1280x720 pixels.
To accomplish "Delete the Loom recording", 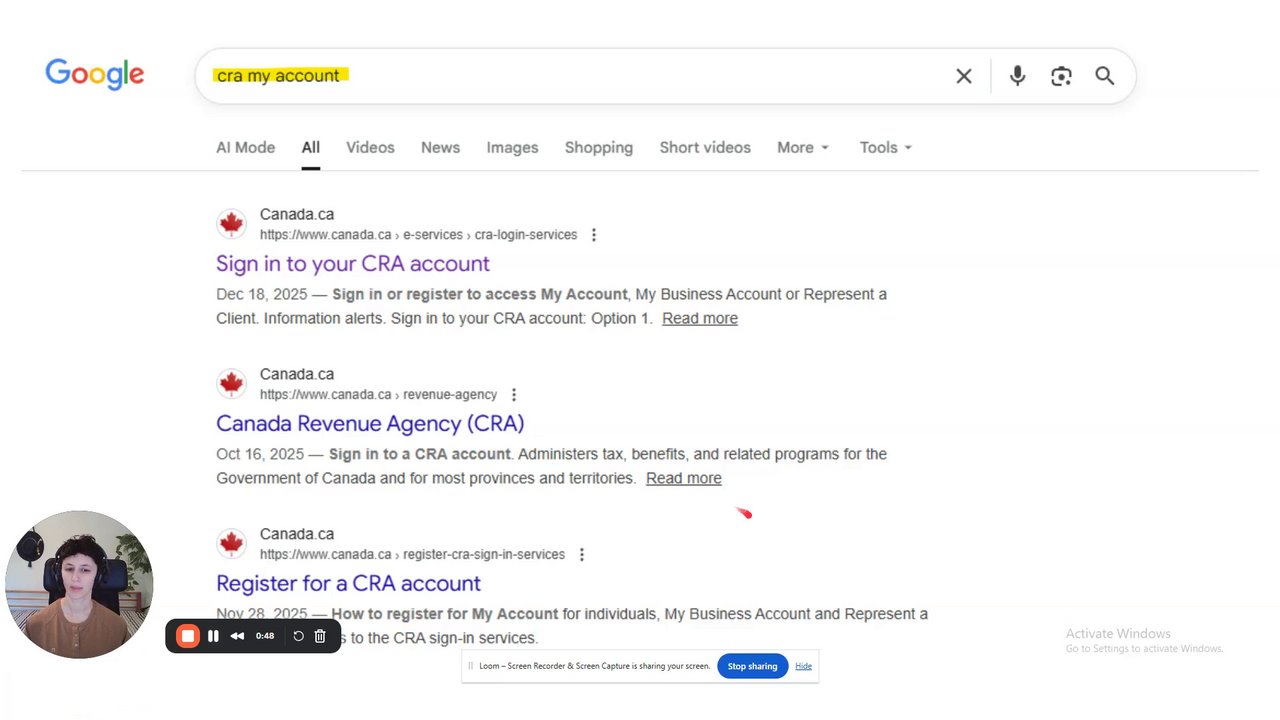I will pos(320,636).
